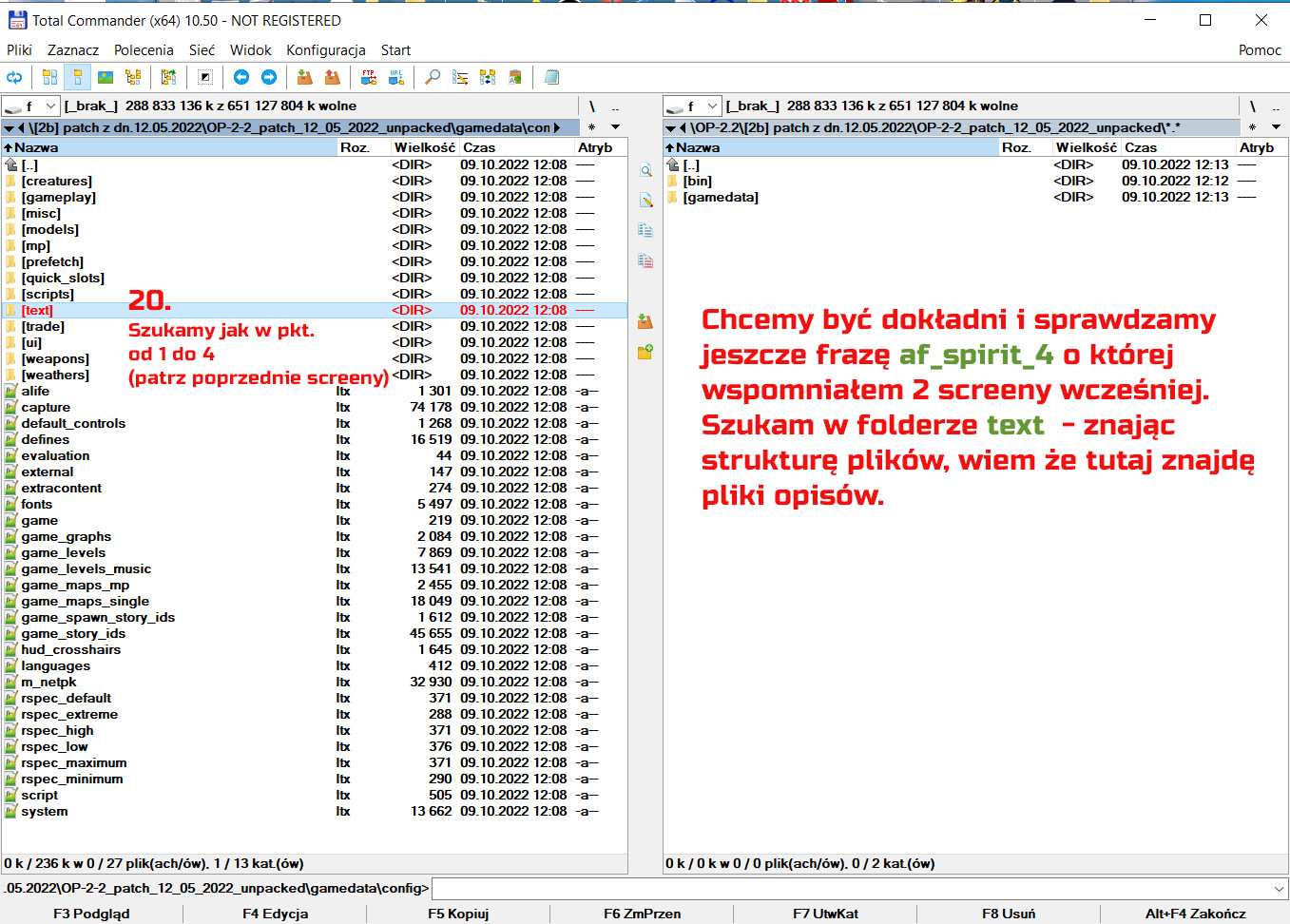Click the pack icon in the middle bar
This screenshot has width=1290, height=924.
645,321
